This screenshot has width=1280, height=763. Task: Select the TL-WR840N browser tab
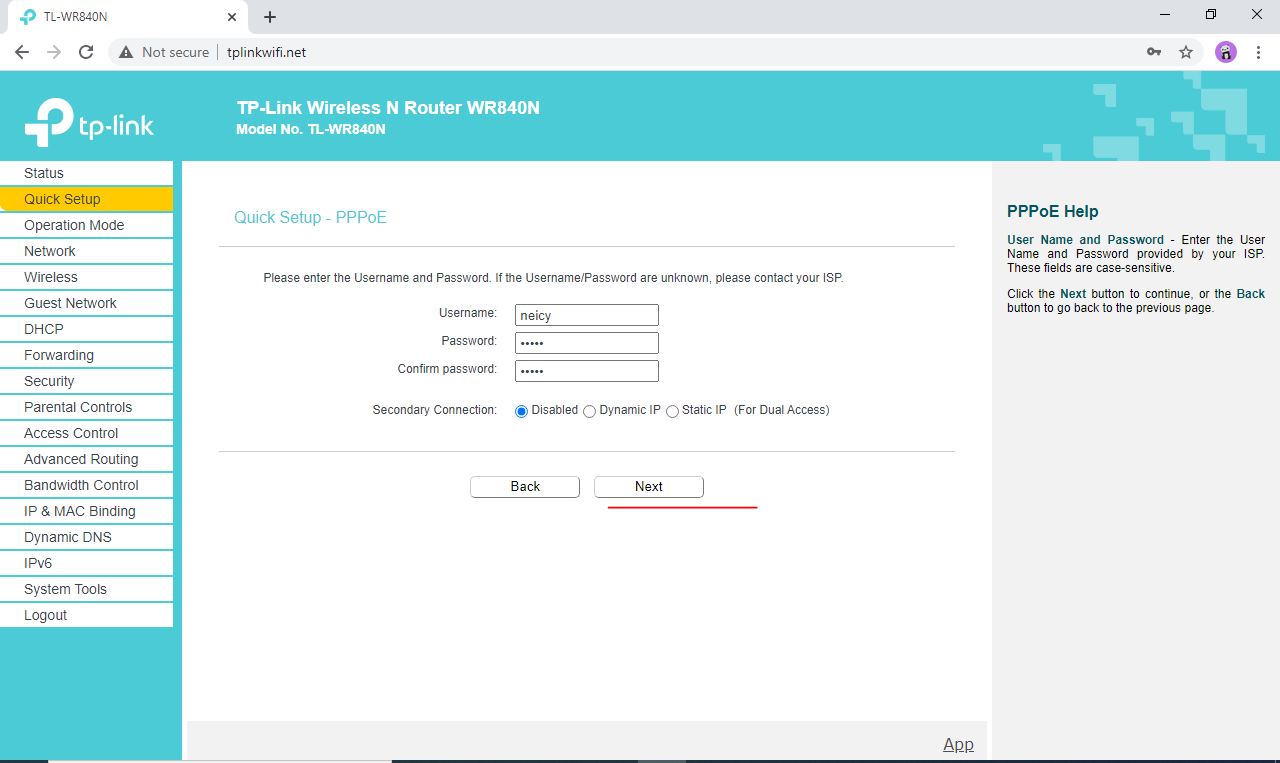point(127,17)
